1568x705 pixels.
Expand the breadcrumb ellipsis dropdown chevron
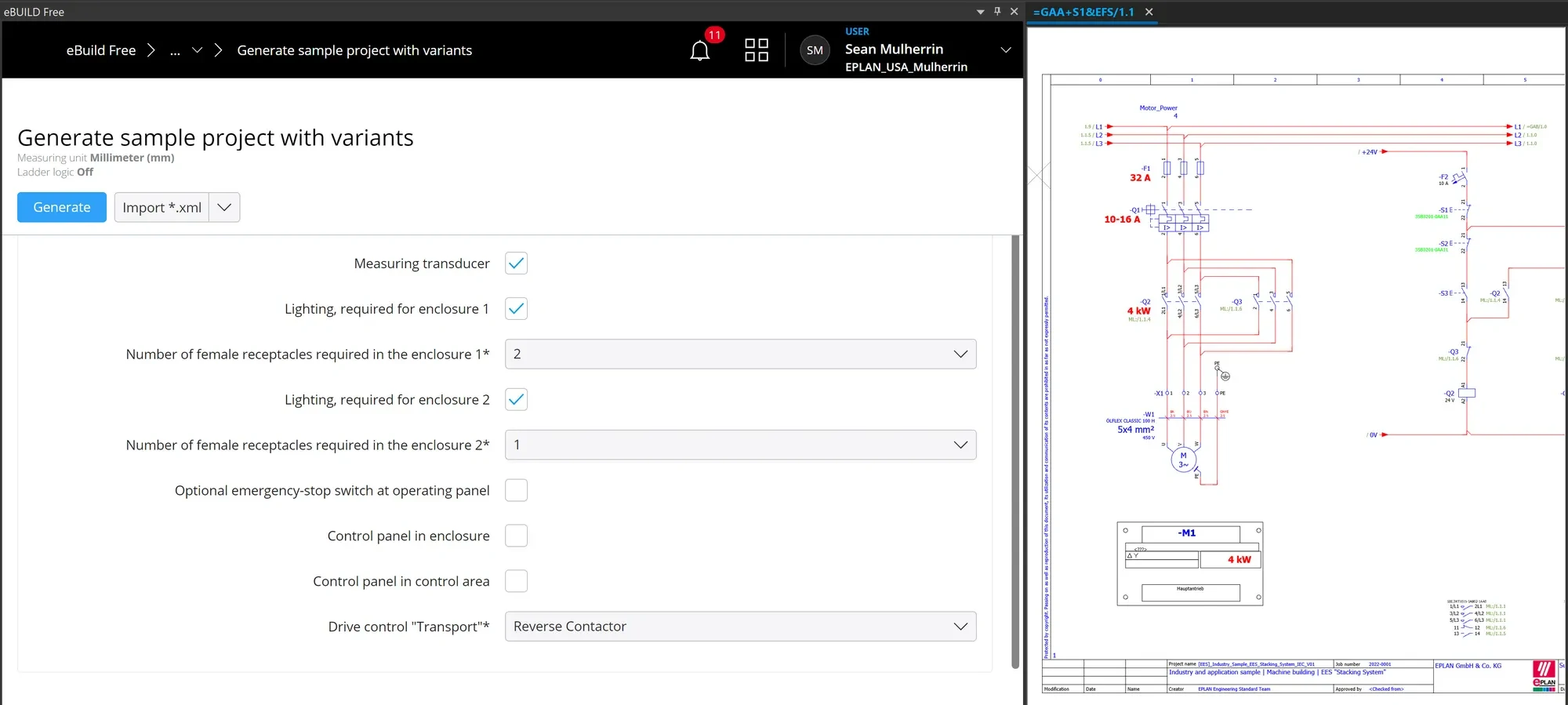coord(198,50)
